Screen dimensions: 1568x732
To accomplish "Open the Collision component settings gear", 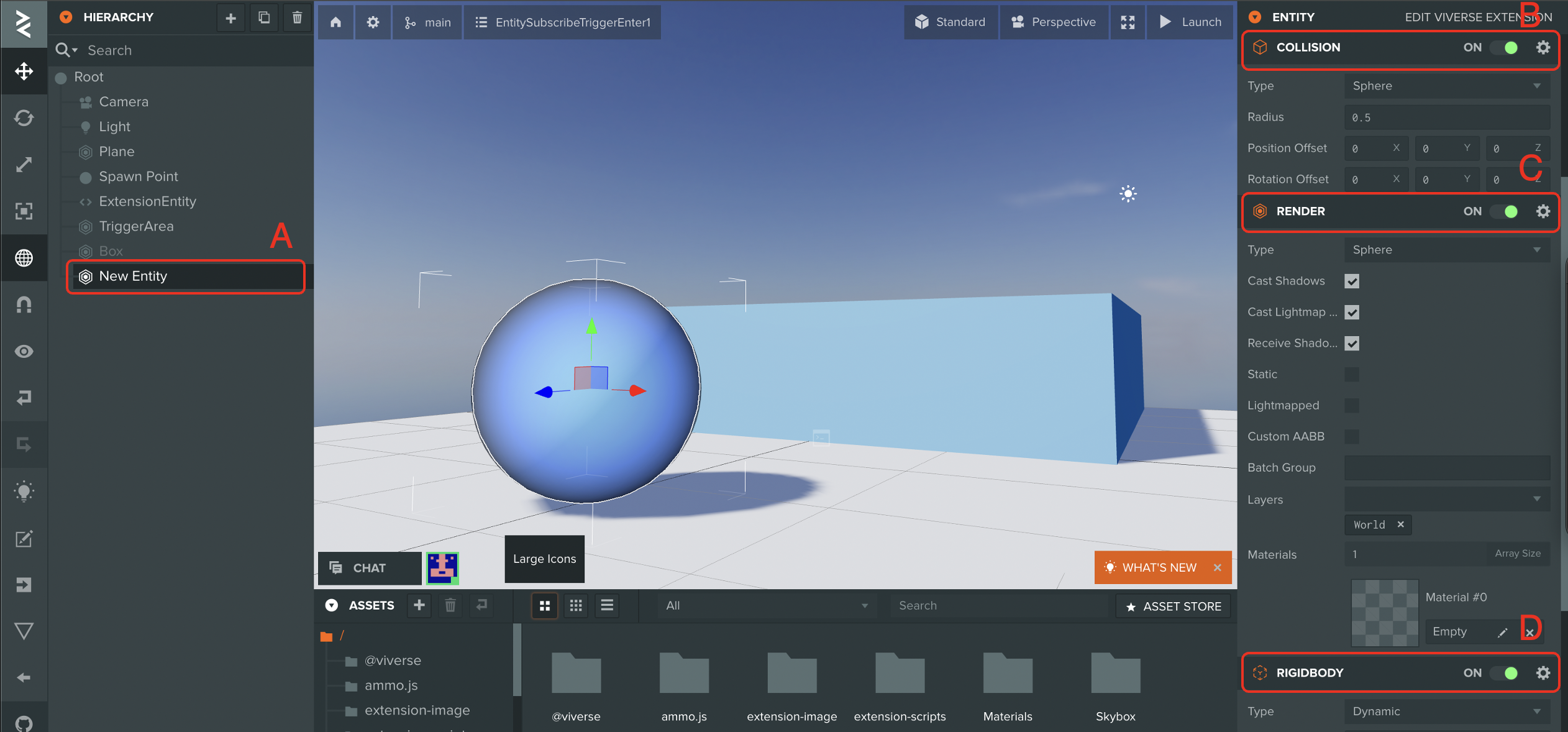I will pos(1543,47).
